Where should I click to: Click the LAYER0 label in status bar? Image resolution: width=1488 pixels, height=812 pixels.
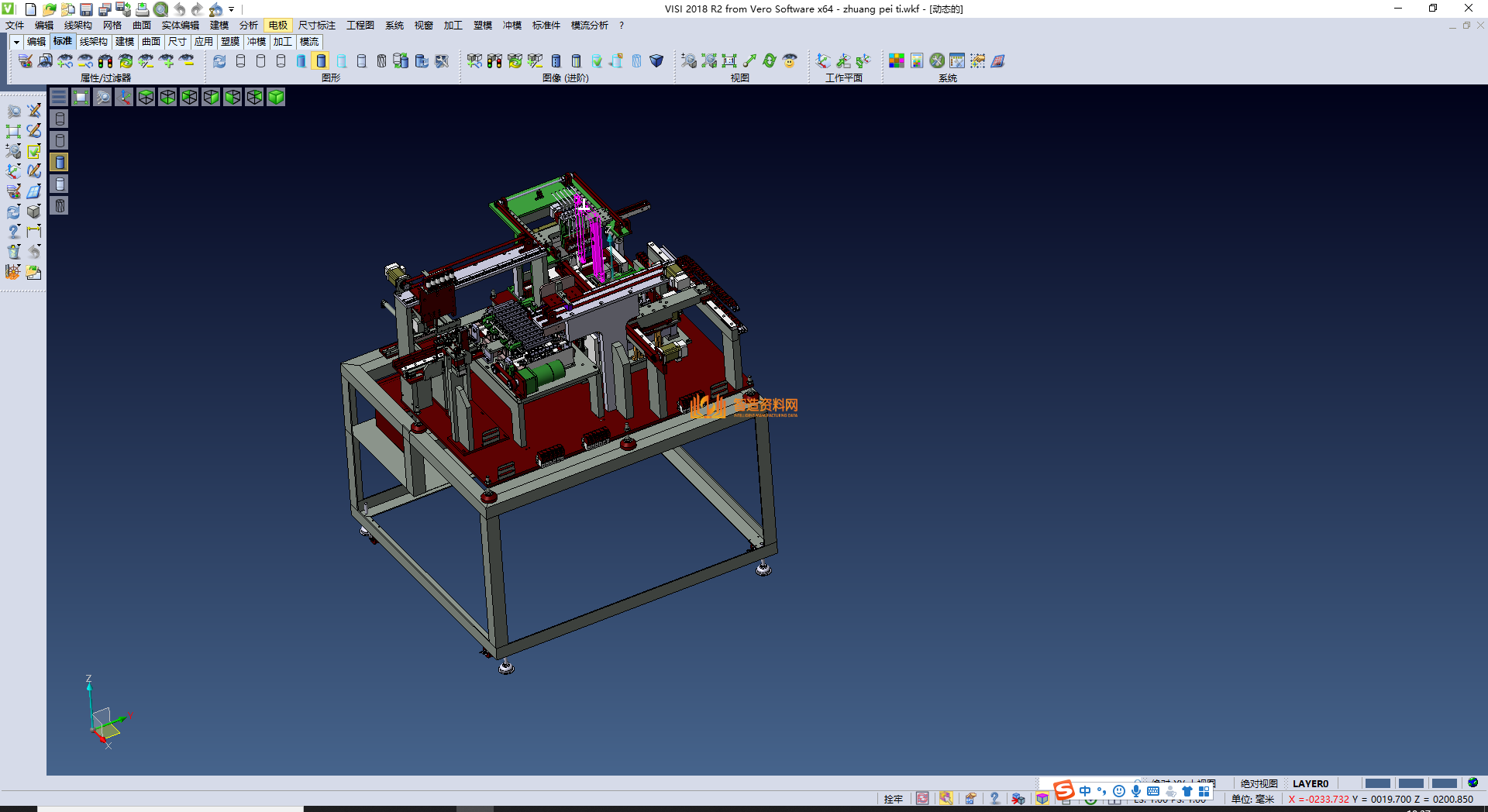1310,783
